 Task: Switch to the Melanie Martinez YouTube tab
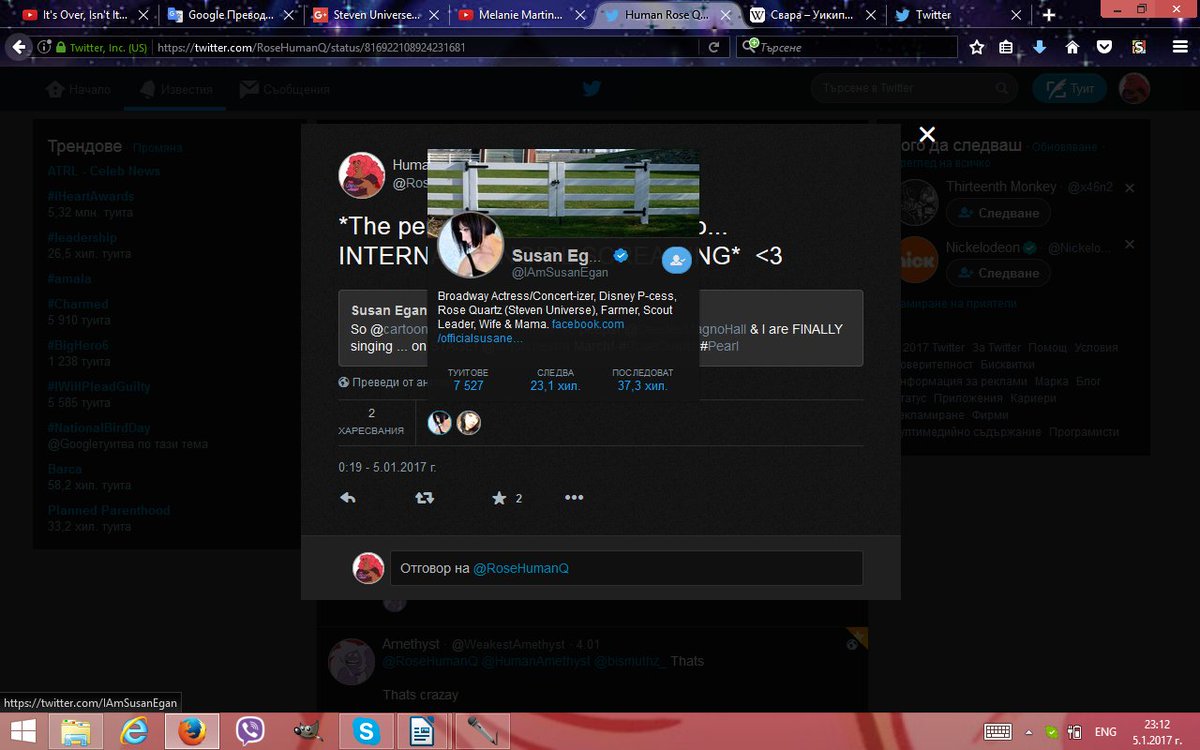click(519, 15)
